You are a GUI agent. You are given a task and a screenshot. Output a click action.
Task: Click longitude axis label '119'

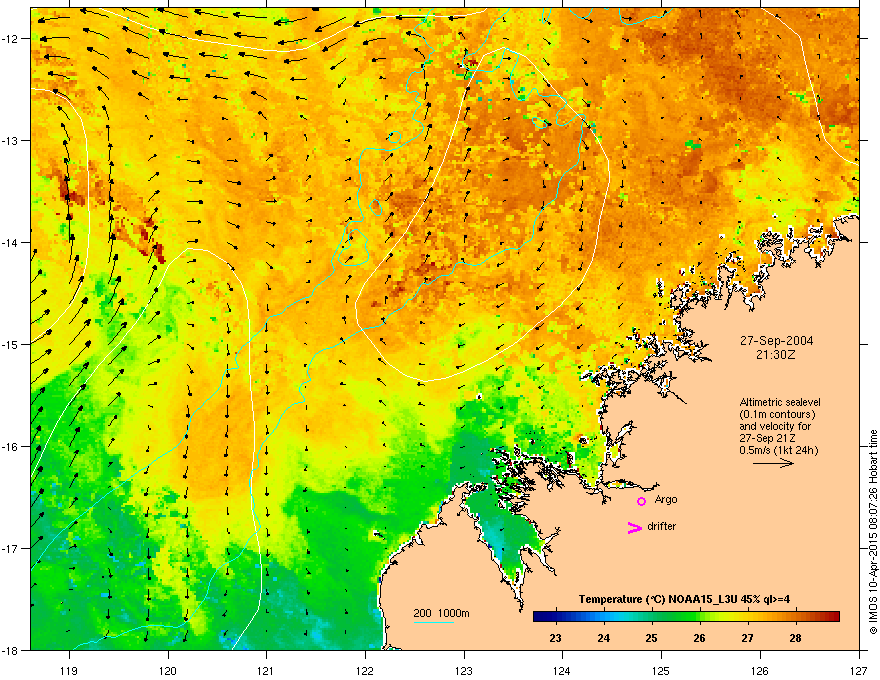69,670
